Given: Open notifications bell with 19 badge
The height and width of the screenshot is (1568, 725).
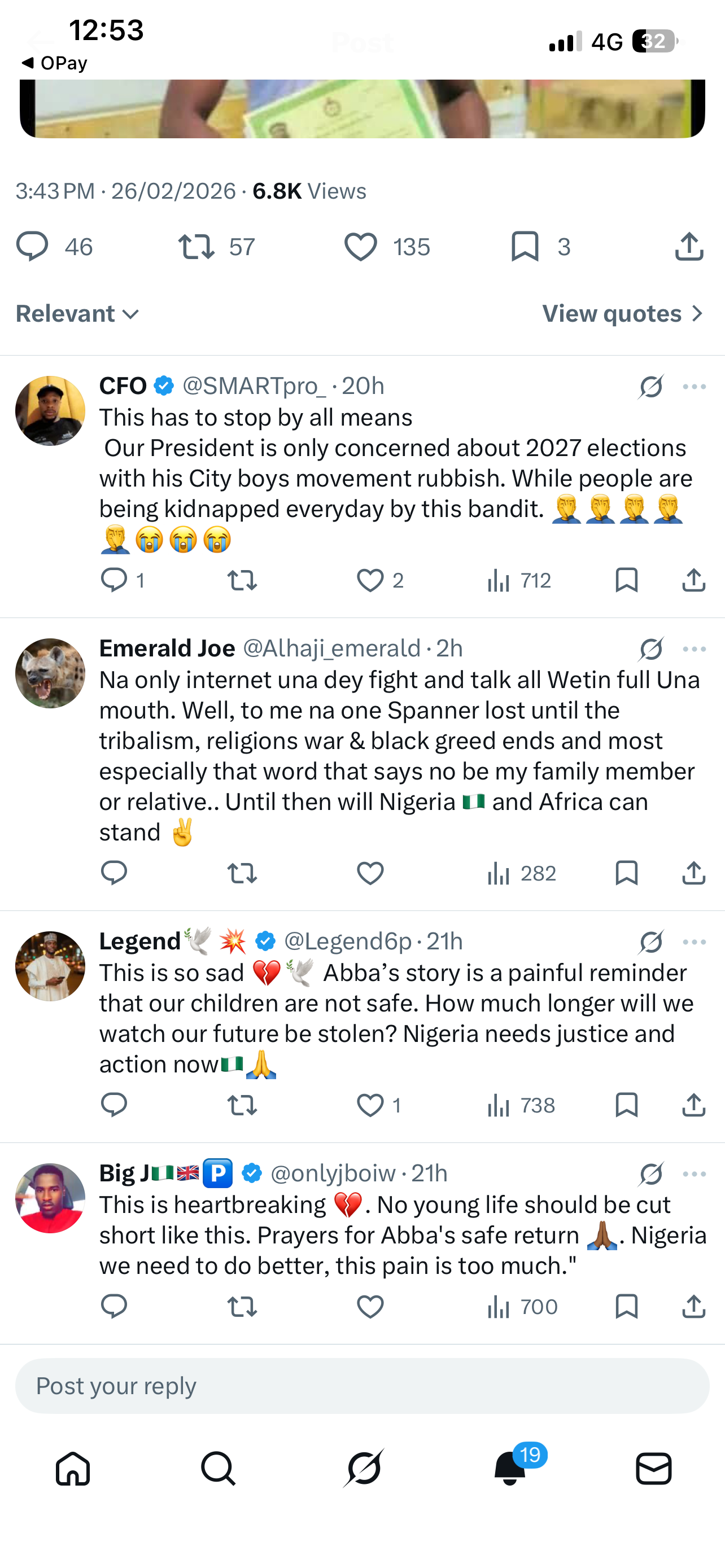Looking at the screenshot, I should 510,1468.
